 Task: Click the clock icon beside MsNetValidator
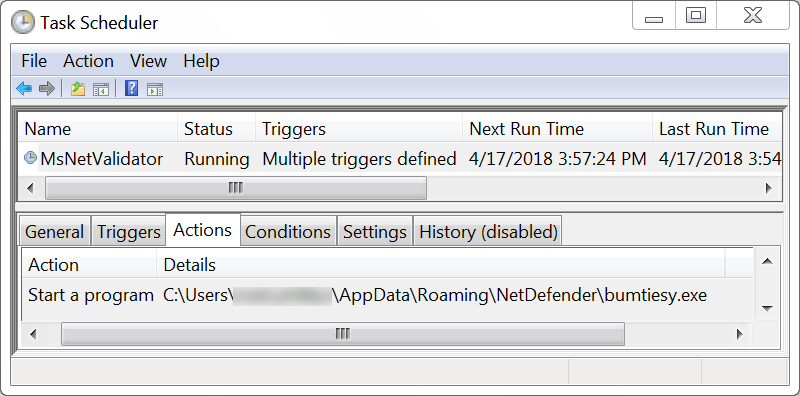(x=30, y=158)
